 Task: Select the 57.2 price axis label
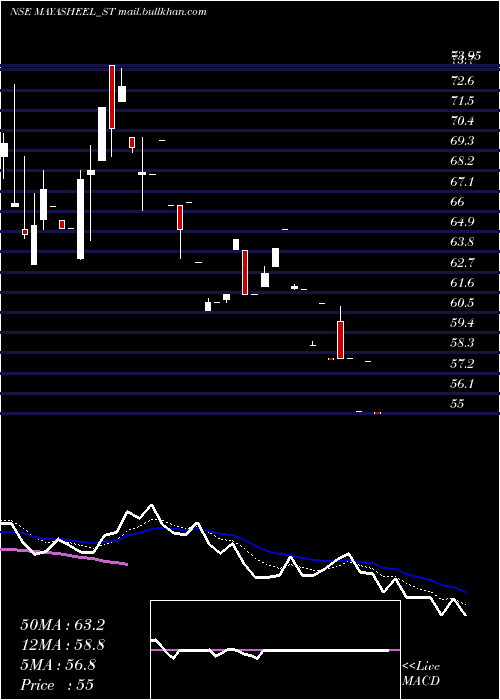462,364
